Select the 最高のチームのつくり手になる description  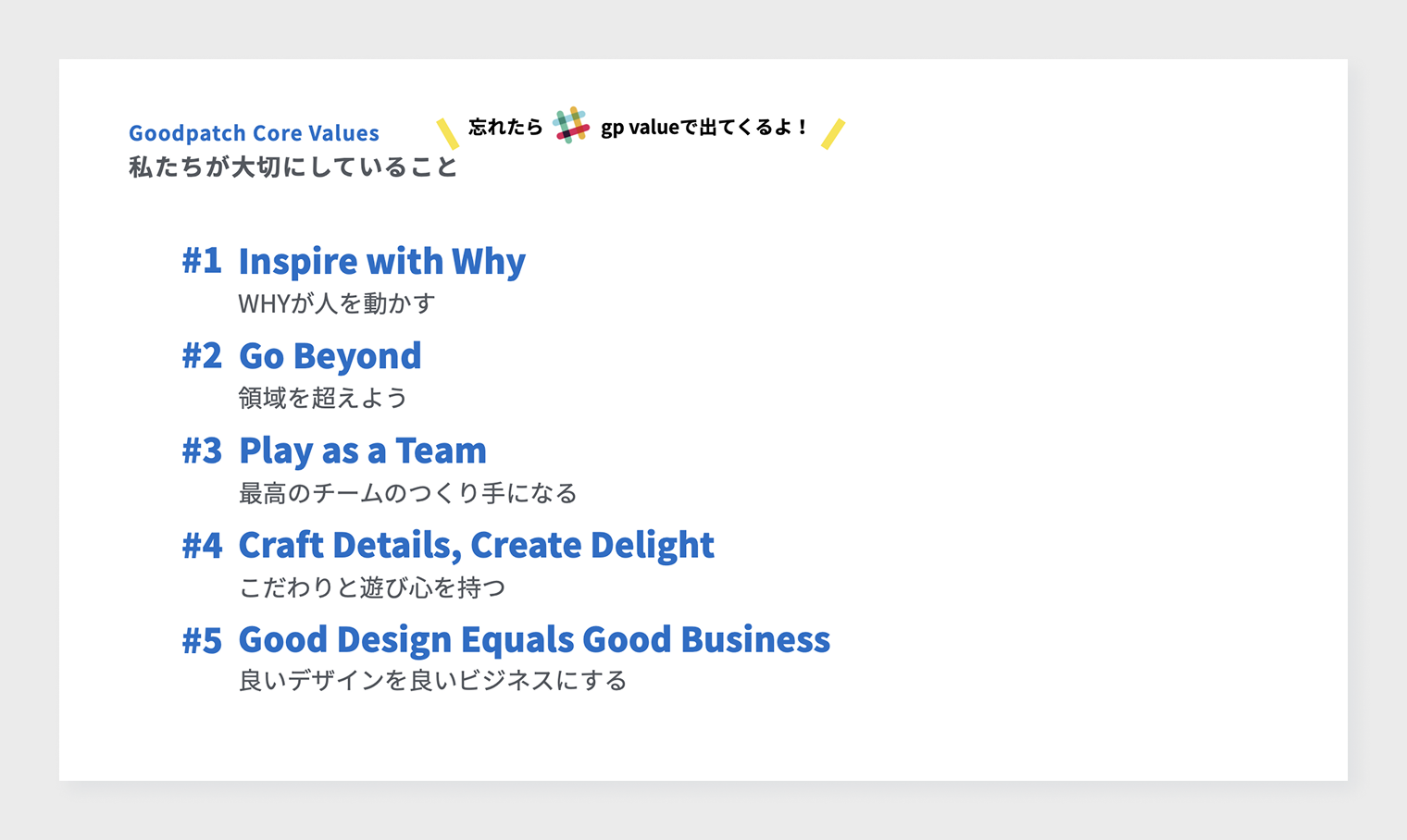click(407, 493)
